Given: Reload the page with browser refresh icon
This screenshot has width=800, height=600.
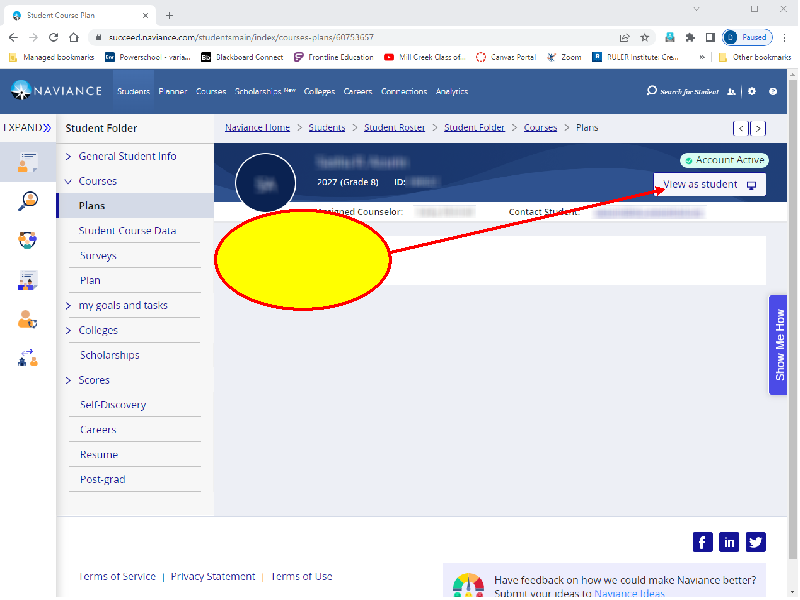Looking at the screenshot, I should (x=53, y=37).
